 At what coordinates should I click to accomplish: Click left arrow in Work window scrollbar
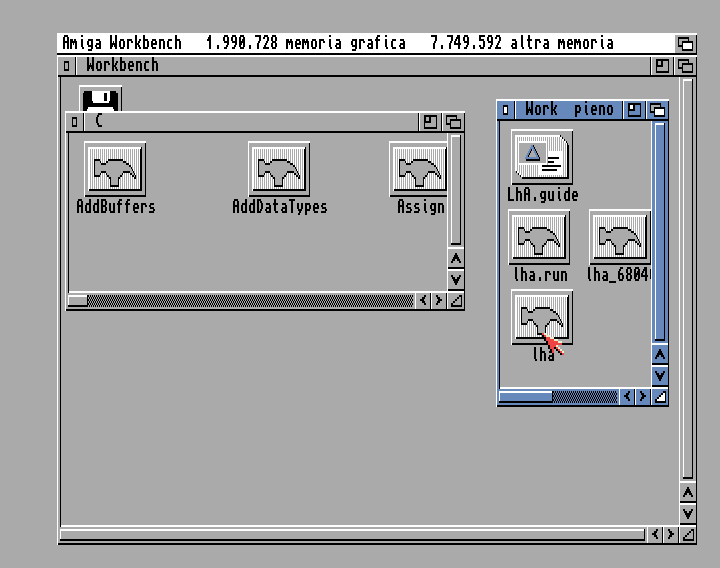[627, 397]
